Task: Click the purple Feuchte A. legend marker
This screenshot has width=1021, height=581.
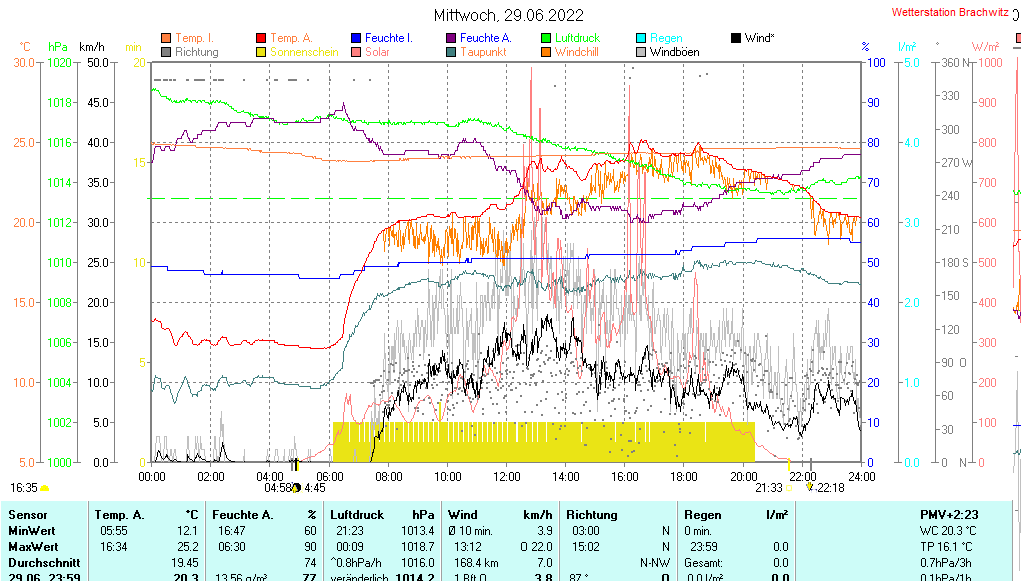Action: pos(451,38)
